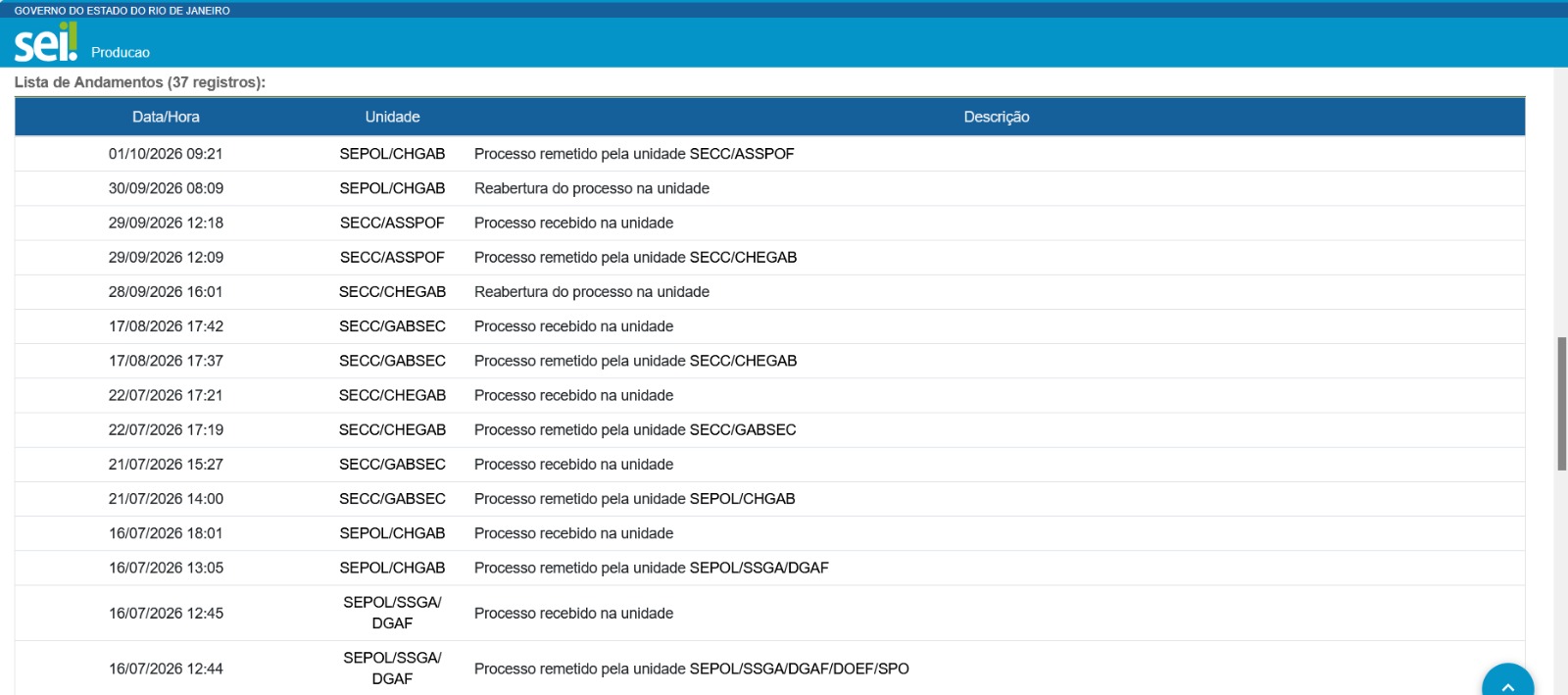Click the Unidade column header

click(x=392, y=117)
